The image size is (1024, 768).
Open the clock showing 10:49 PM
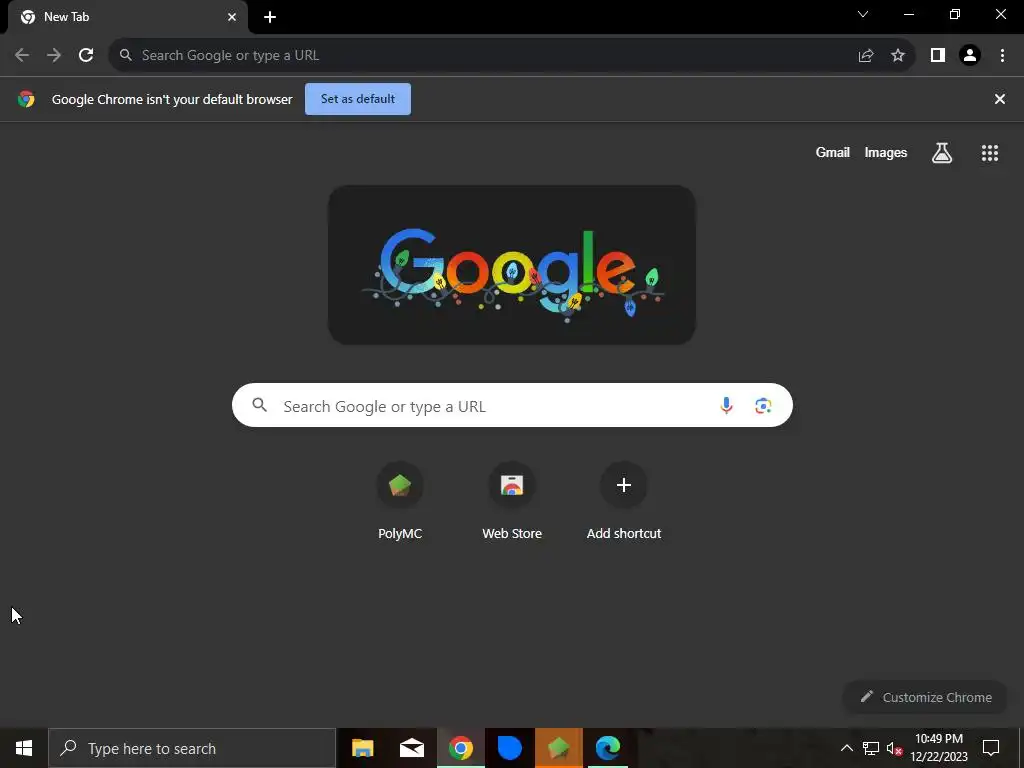coord(939,748)
